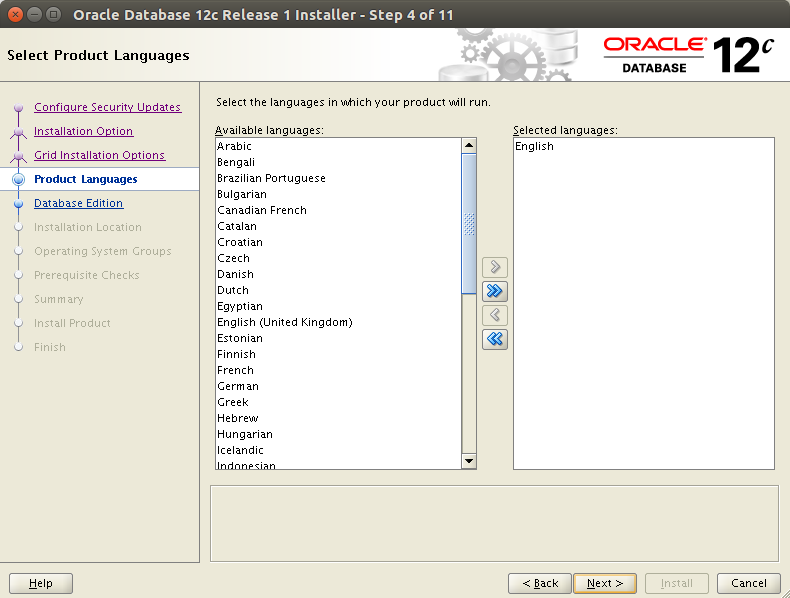The height and width of the screenshot is (598, 790).
Task: Click the add all languages double-arrow button
Action: click(x=494, y=291)
